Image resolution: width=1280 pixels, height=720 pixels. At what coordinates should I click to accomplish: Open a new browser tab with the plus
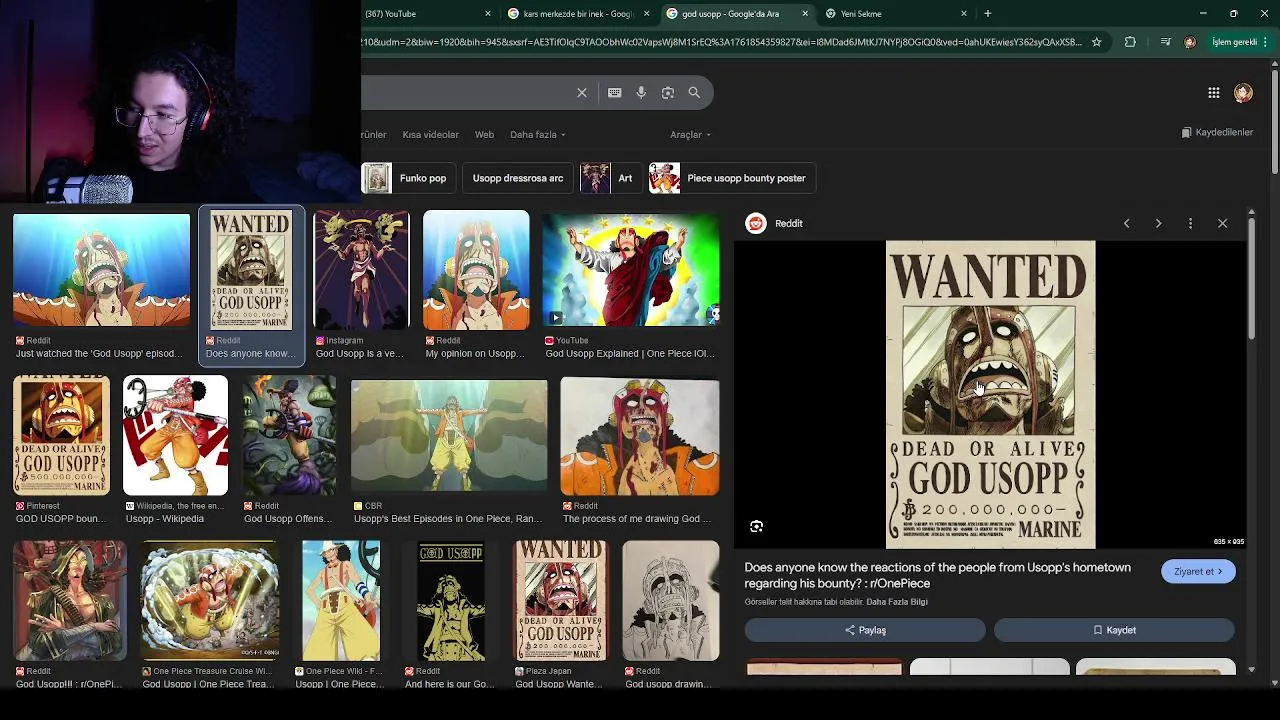pos(987,14)
